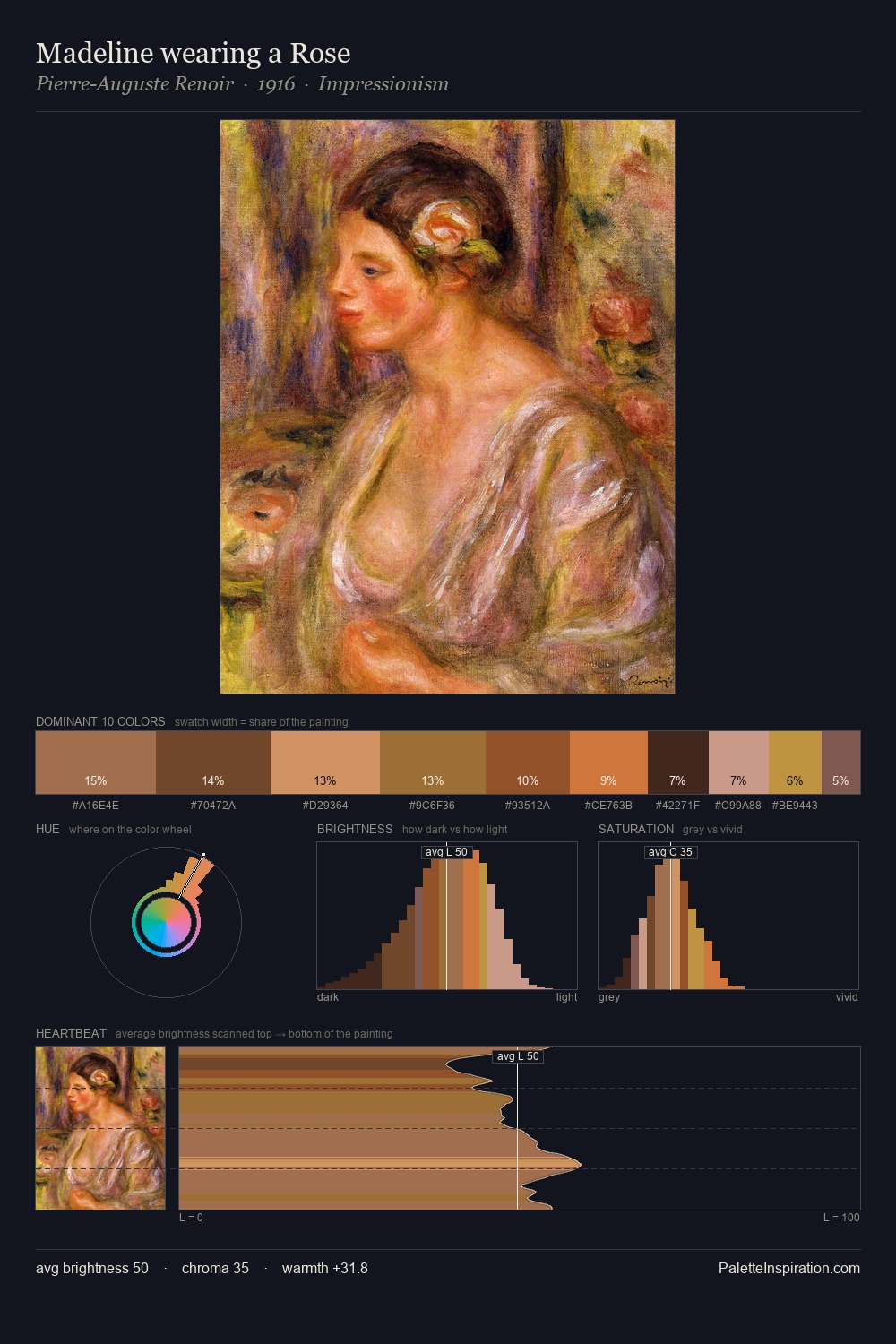Click the "HUE" section heading
896x1344 pixels.
coord(47,829)
